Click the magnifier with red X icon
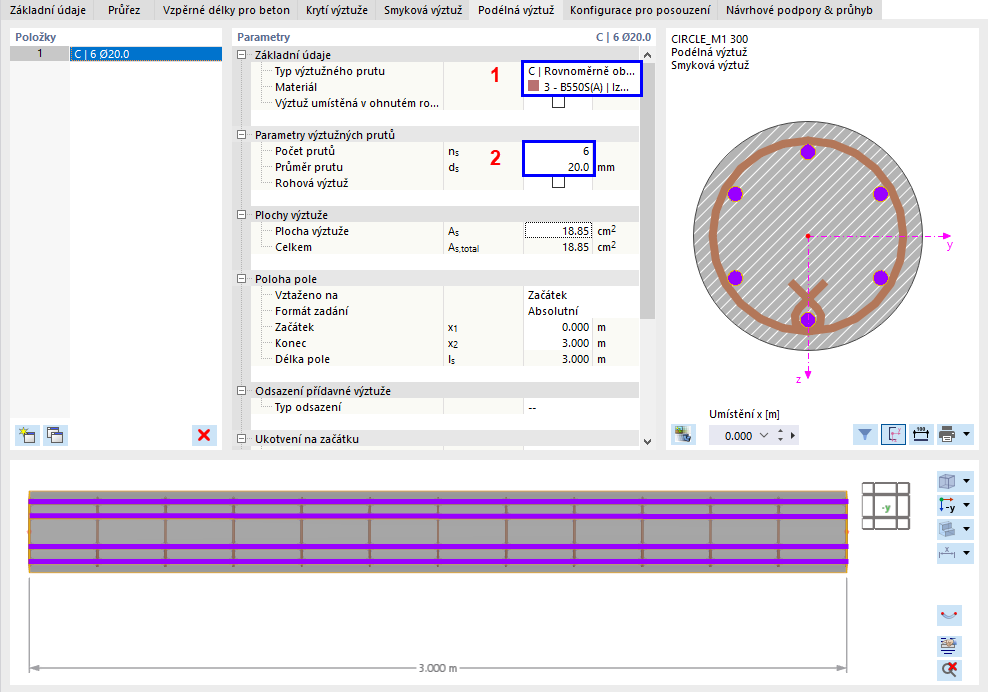The height and width of the screenshot is (692, 988). [x=949, y=669]
